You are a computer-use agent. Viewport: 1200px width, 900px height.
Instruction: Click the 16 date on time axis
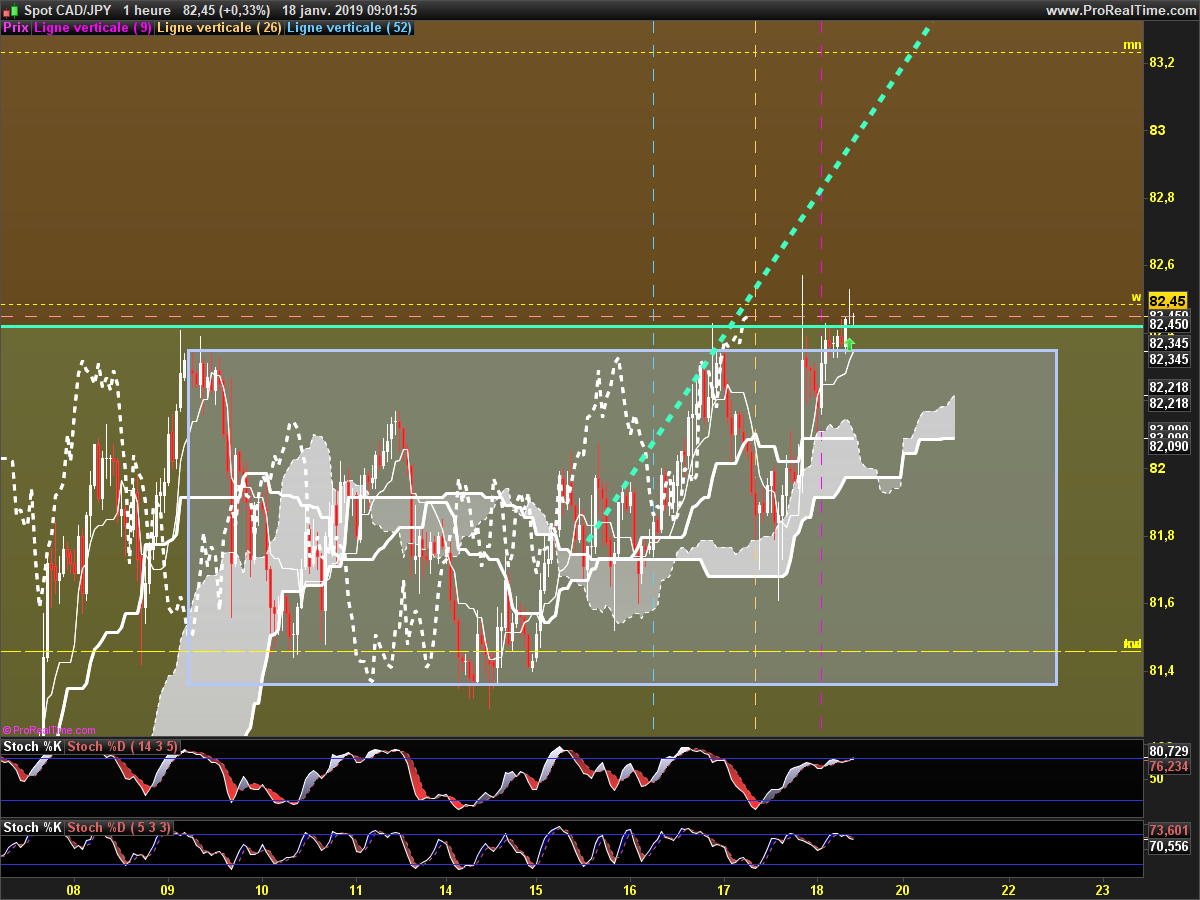click(630, 890)
